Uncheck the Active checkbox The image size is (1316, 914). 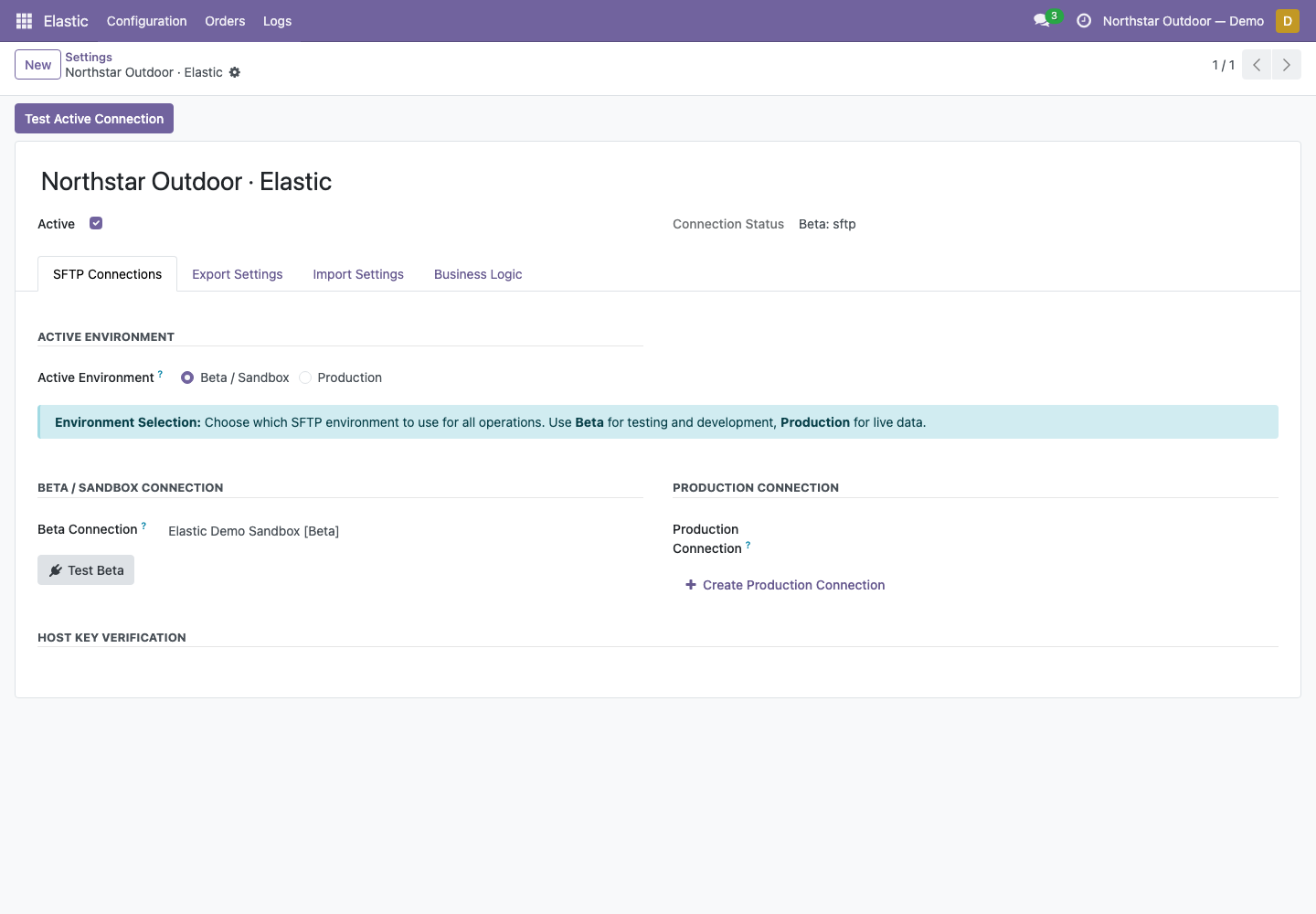coord(96,223)
